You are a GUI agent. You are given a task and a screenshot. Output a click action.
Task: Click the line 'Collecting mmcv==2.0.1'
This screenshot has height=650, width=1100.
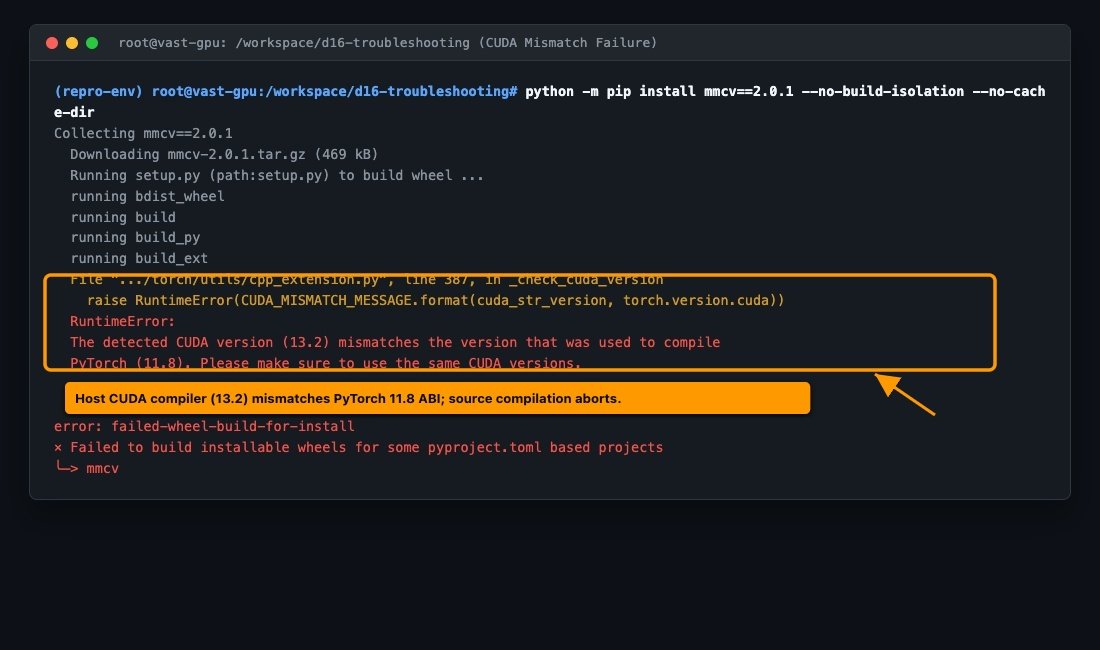(x=143, y=133)
